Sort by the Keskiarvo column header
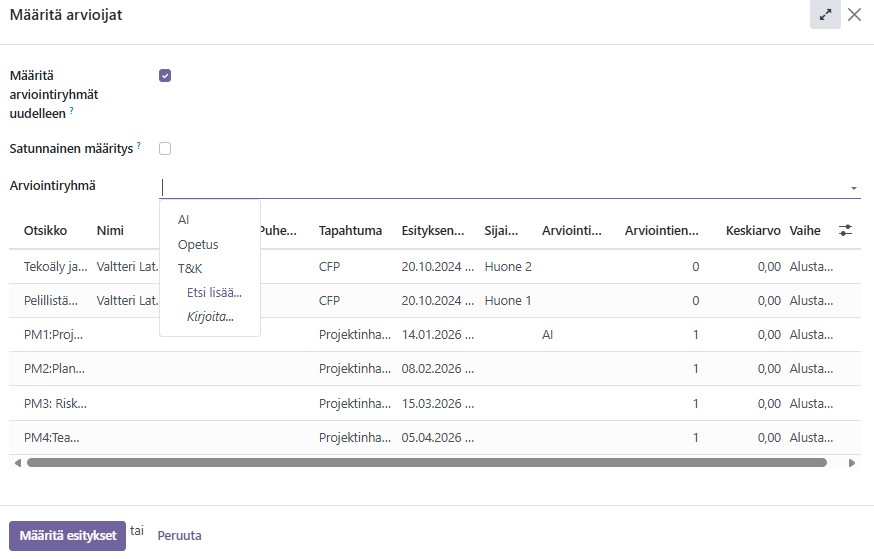 click(x=752, y=231)
